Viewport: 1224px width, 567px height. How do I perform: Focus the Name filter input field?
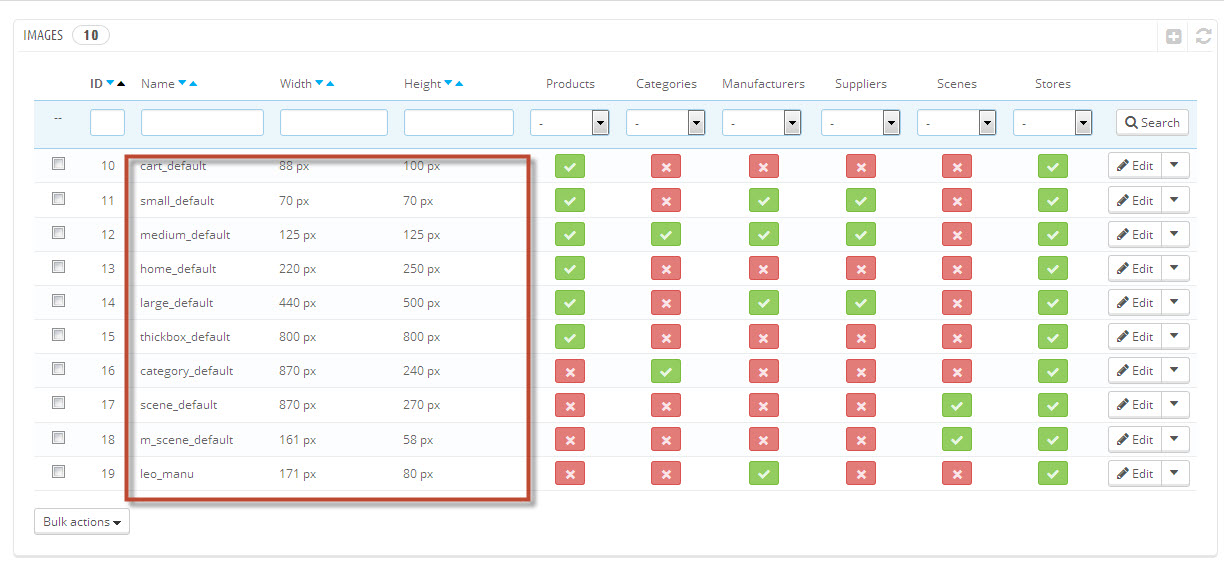pyautogui.click(x=202, y=123)
